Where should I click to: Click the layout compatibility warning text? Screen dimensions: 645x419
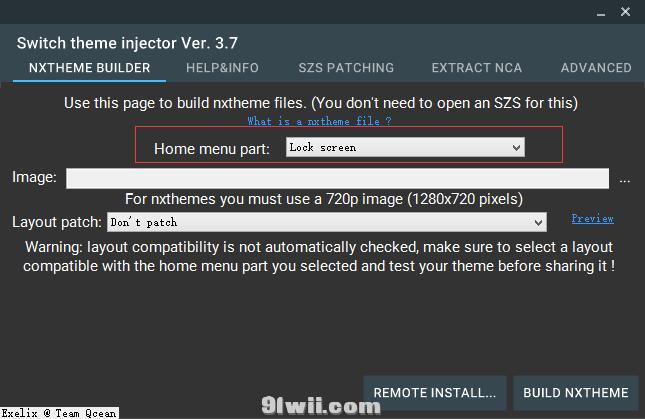[x=319, y=257]
